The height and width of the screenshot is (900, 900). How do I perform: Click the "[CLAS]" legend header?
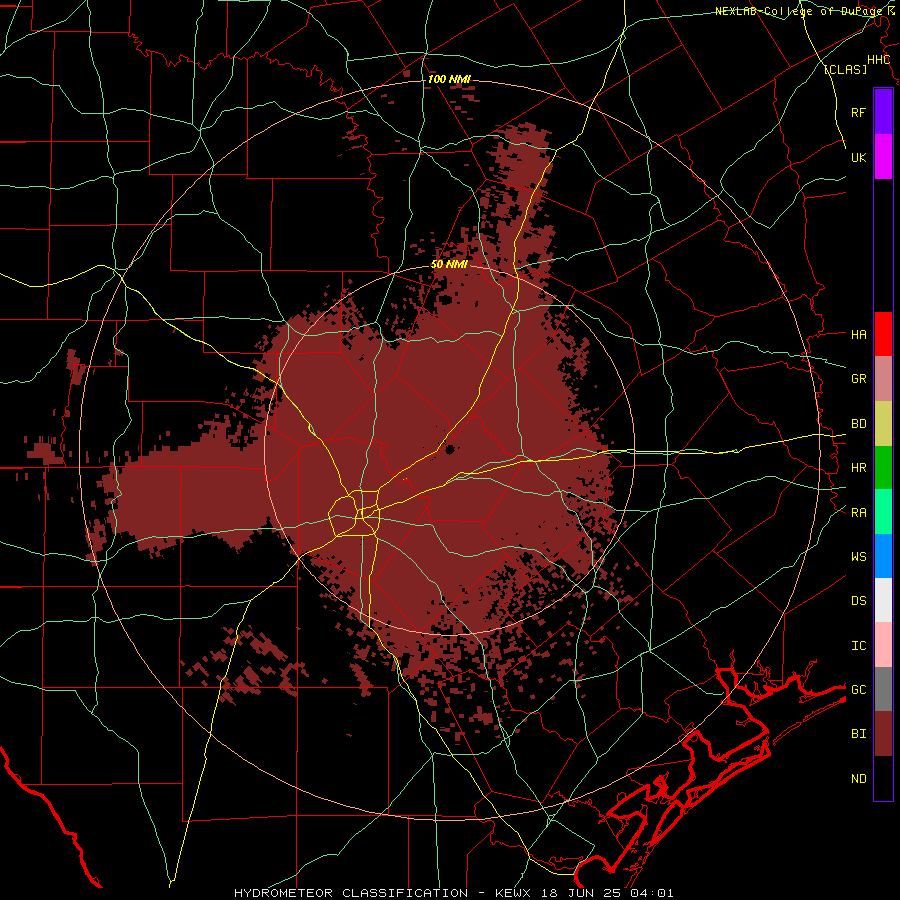click(x=845, y=69)
